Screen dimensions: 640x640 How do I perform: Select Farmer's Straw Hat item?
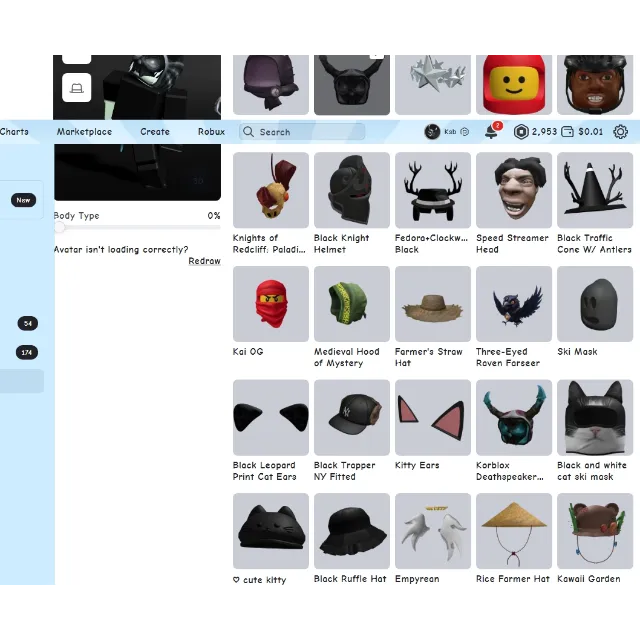[433, 304]
